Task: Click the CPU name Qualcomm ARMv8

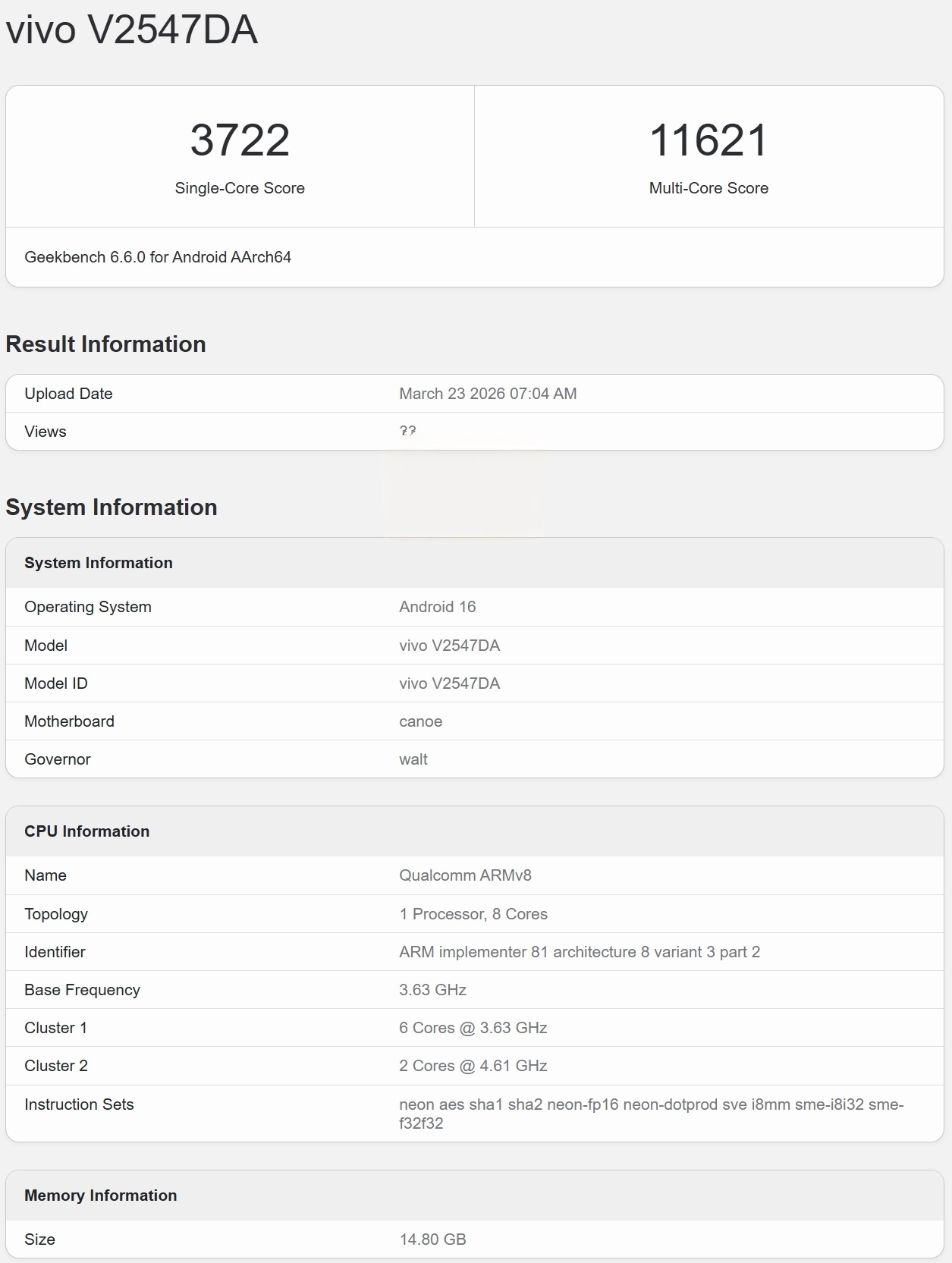Action: coord(465,875)
